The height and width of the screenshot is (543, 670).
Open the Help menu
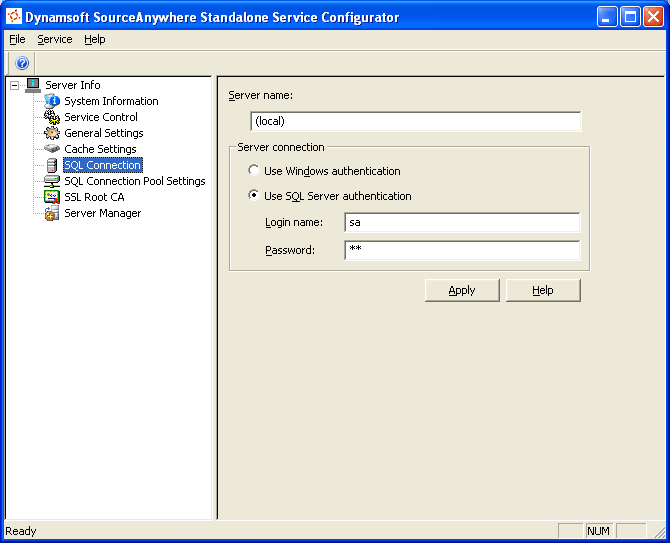tap(94, 39)
